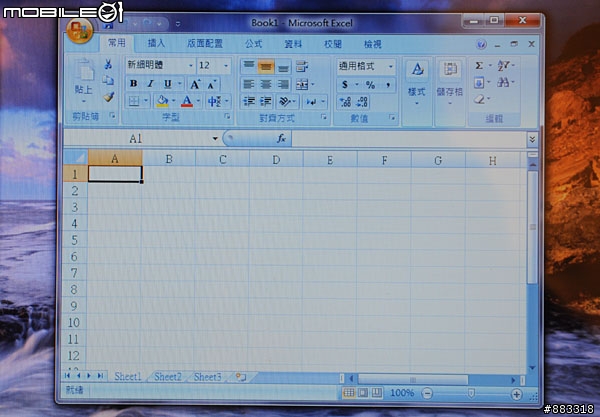Open the 插入 ribbon tab
The image size is (600, 417).
coord(156,44)
